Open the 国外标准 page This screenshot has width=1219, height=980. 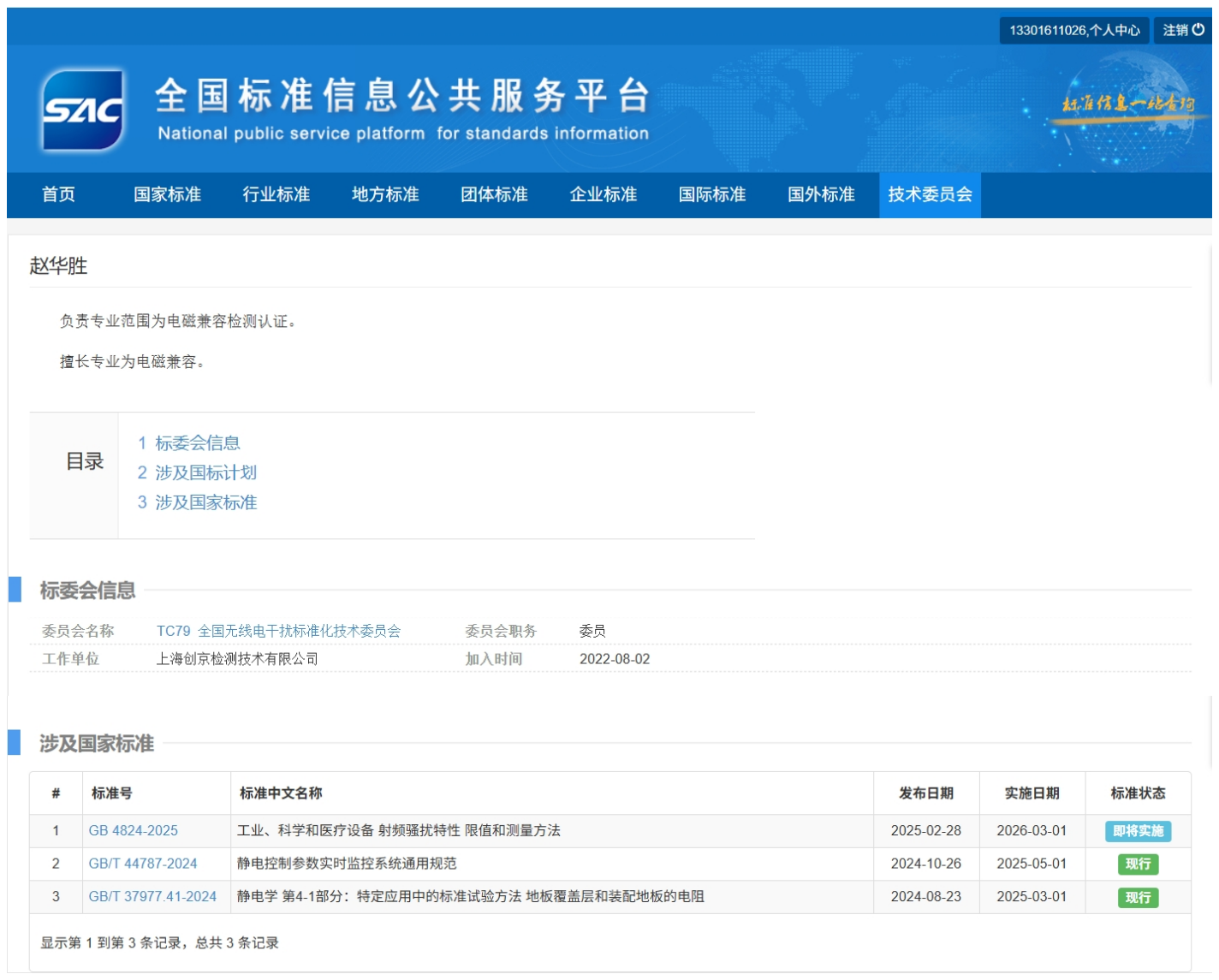pos(820,194)
